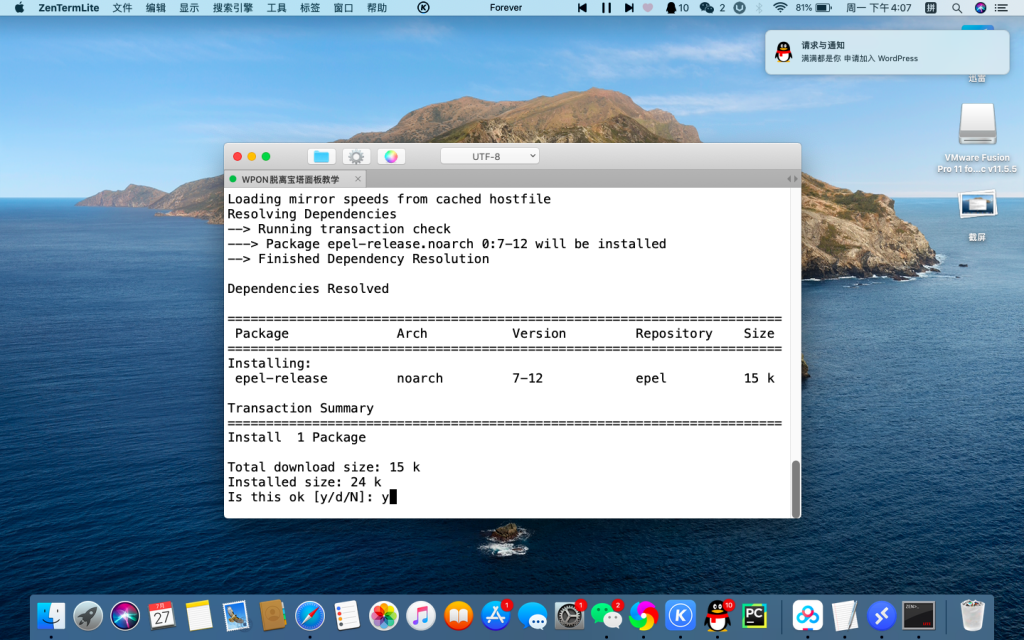The width and height of the screenshot is (1024, 640).
Task: Open the 搜索引擎 menu
Action: [232, 8]
